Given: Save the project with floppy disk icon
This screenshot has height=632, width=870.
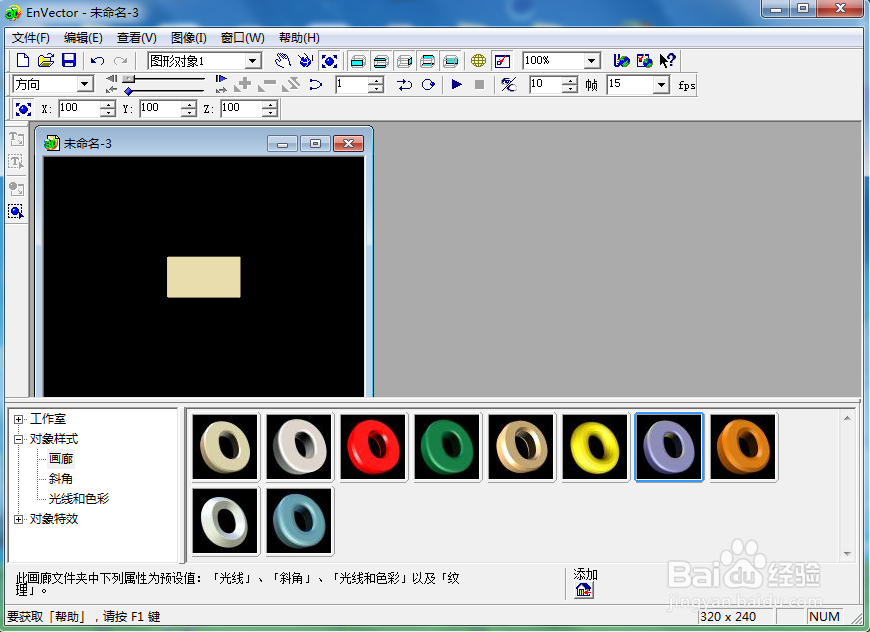Looking at the screenshot, I should point(68,60).
